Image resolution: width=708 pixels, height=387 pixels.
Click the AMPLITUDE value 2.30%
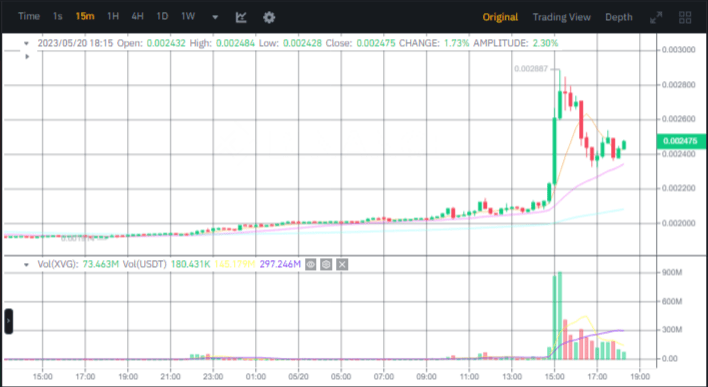pos(545,43)
